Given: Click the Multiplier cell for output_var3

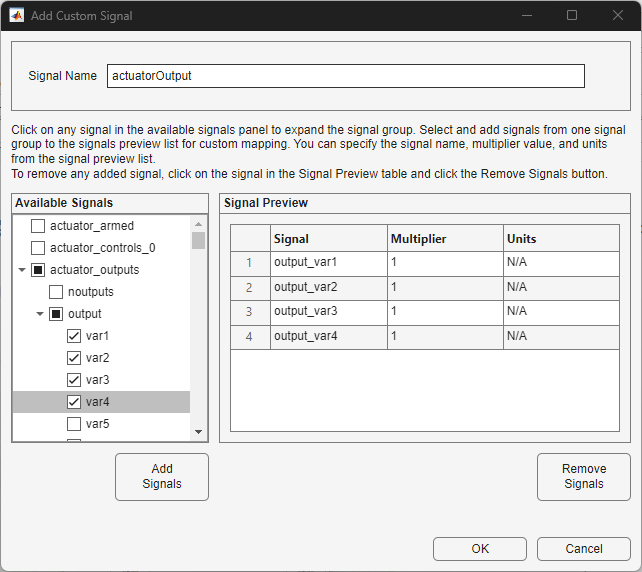Looking at the screenshot, I should (x=445, y=312).
